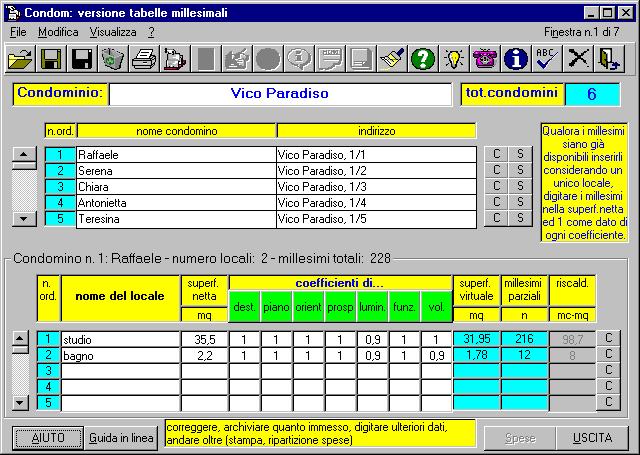Click the printer icon in toolbar
Screen dimensions: 640x455
143,59
